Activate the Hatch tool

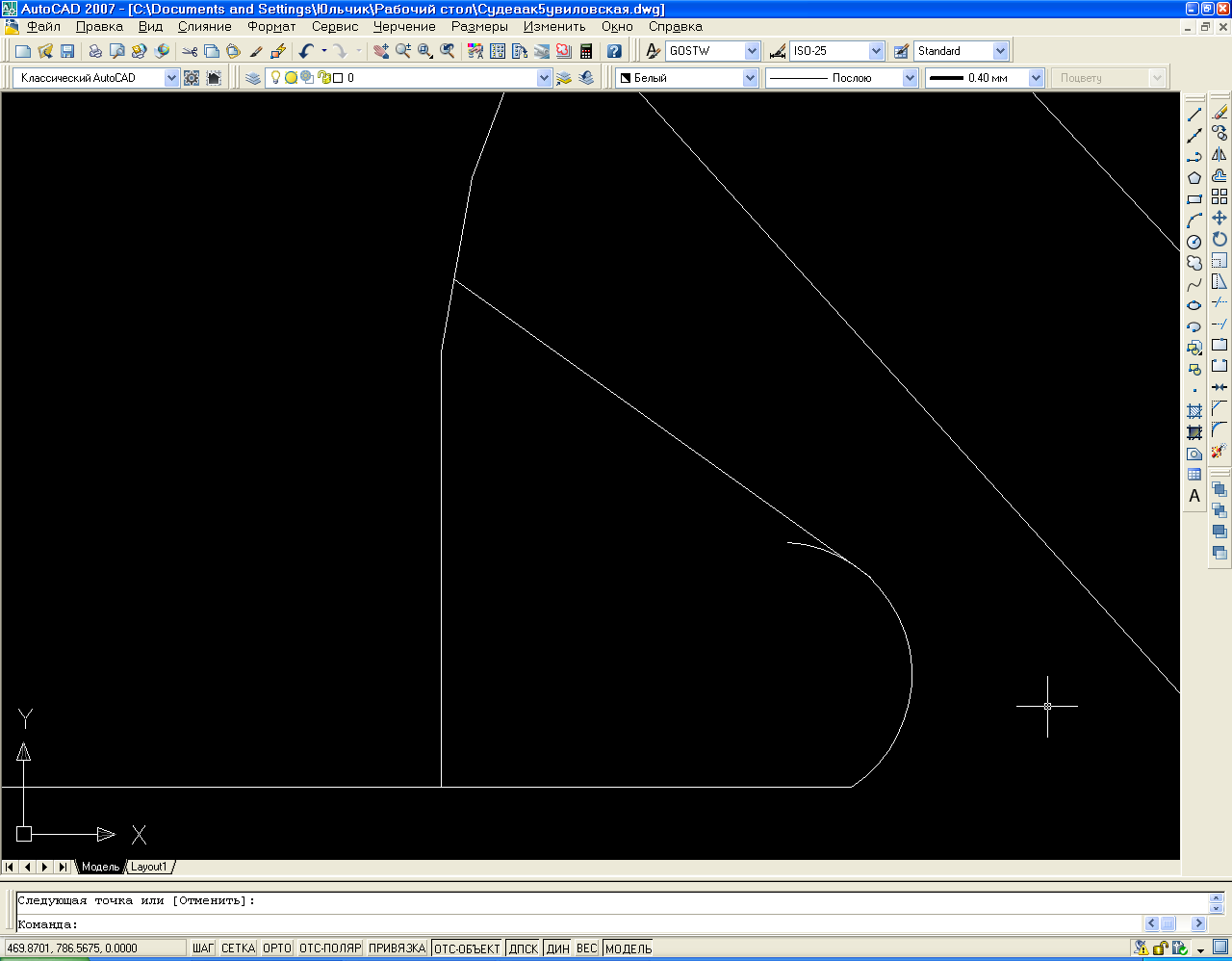point(1194,411)
